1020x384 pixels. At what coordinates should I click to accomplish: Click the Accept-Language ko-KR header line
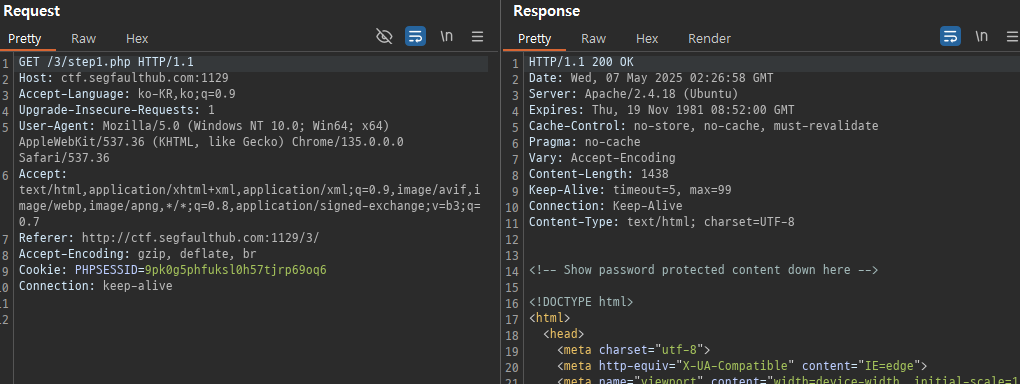[x=127, y=94]
